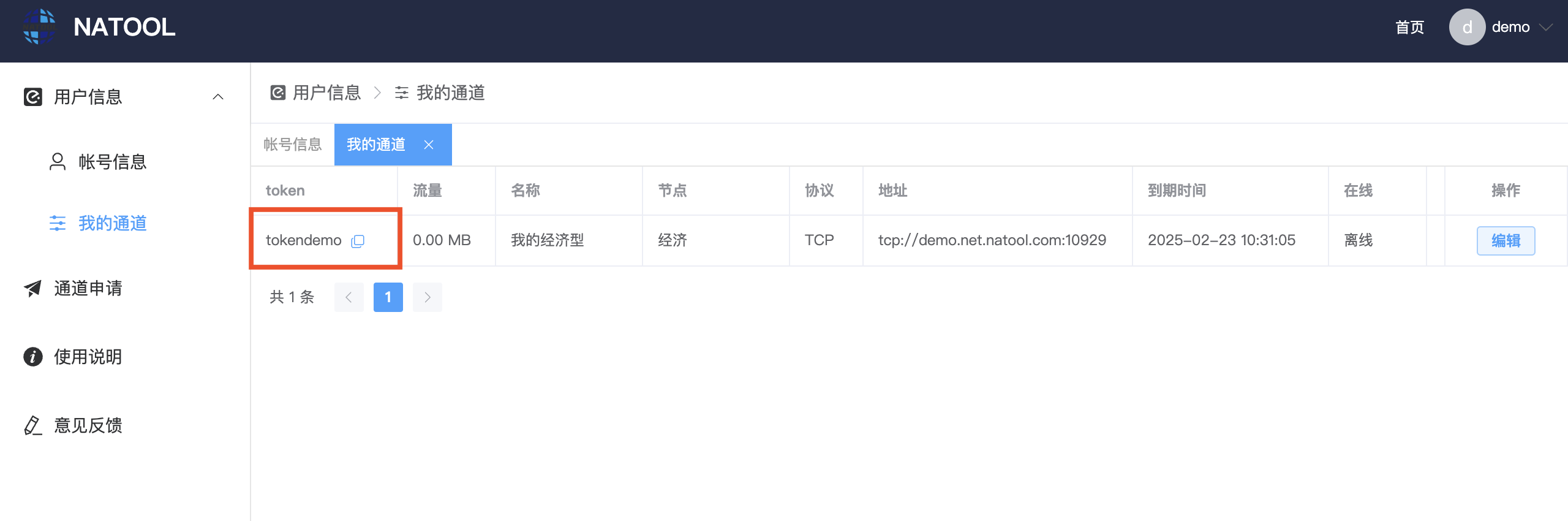1568x521 pixels.
Task: Click the pencil icon beside 意见反馈
Action: tap(32, 425)
